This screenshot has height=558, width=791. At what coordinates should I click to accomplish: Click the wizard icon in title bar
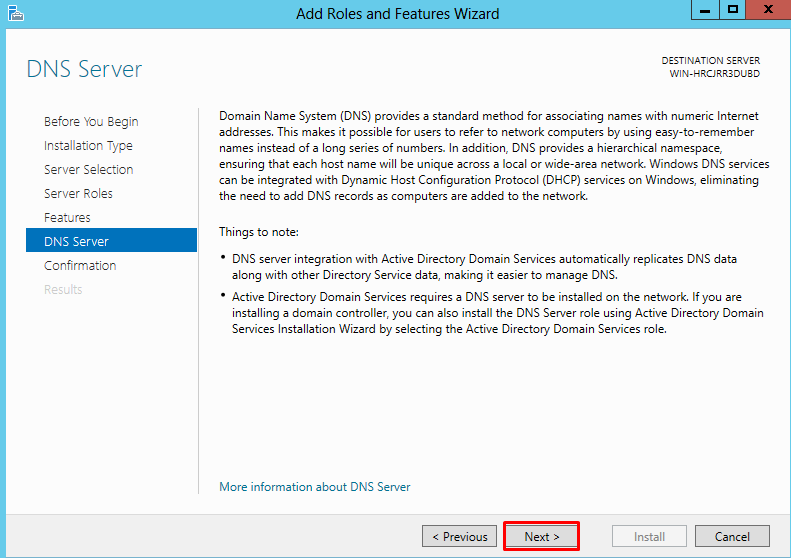click(x=16, y=14)
